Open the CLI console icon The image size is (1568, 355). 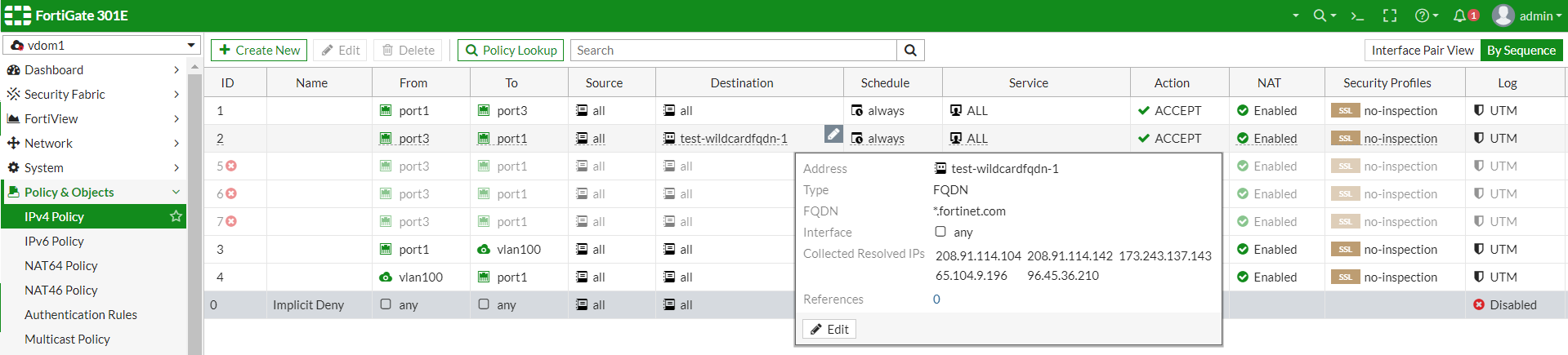(x=1357, y=16)
